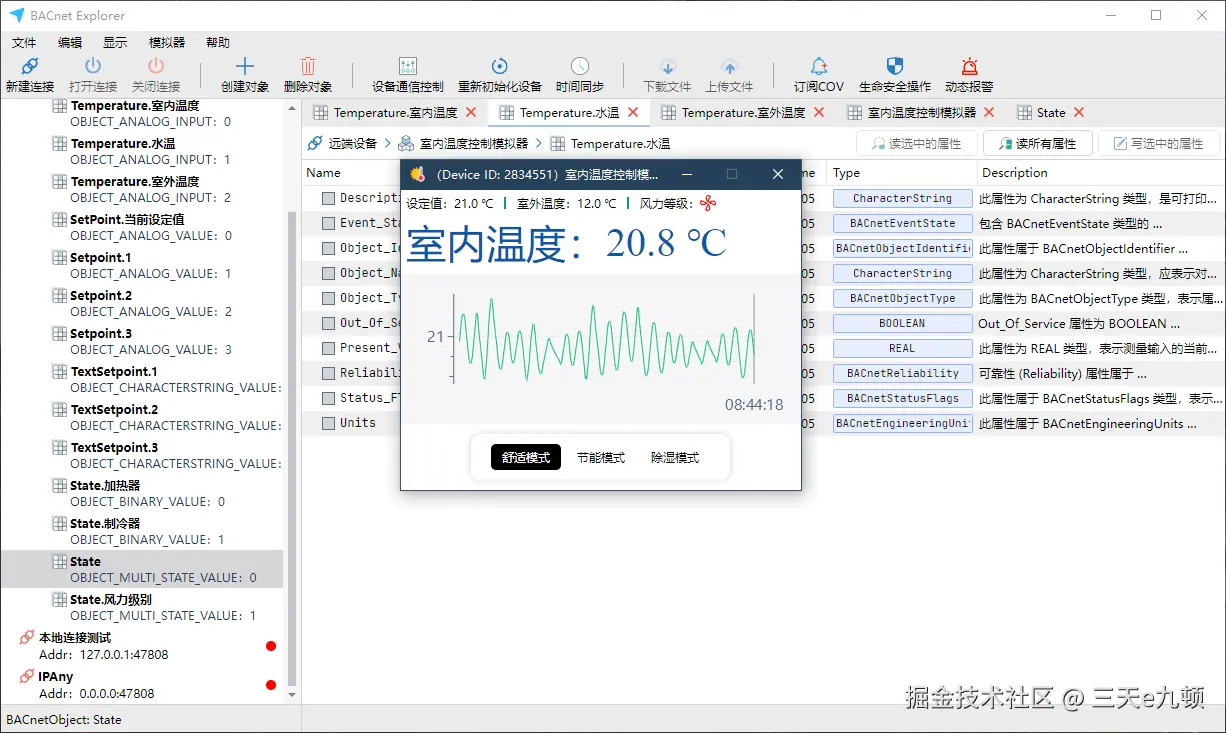Viewport: 1226px width, 733px height.
Task: Click the 写选中的属性 button
Action: pos(1158,143)
